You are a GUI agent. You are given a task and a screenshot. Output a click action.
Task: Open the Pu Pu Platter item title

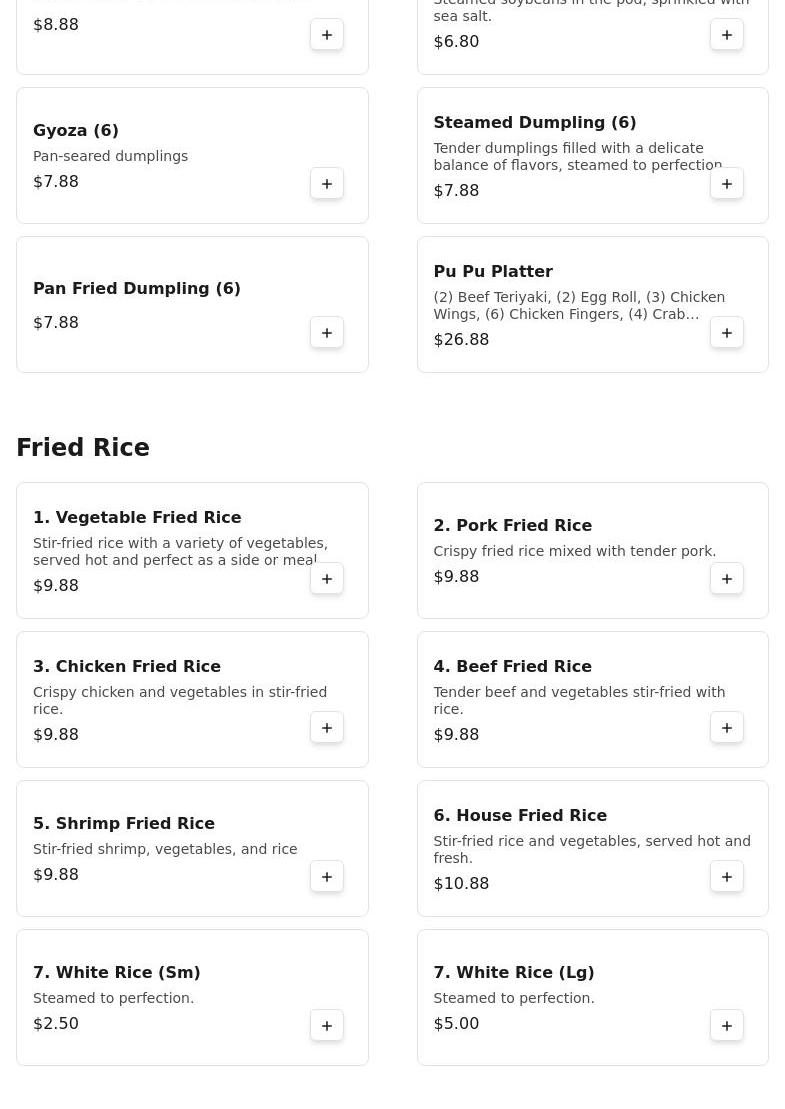click(x=493, y=272)
